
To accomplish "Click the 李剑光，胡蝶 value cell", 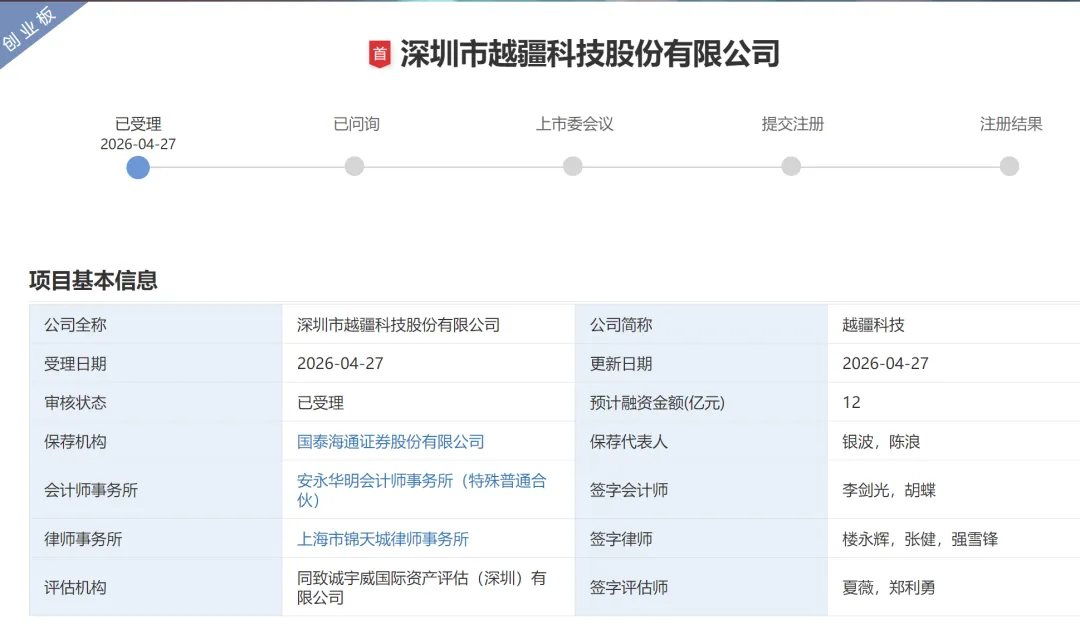I will tap(953, 490).
